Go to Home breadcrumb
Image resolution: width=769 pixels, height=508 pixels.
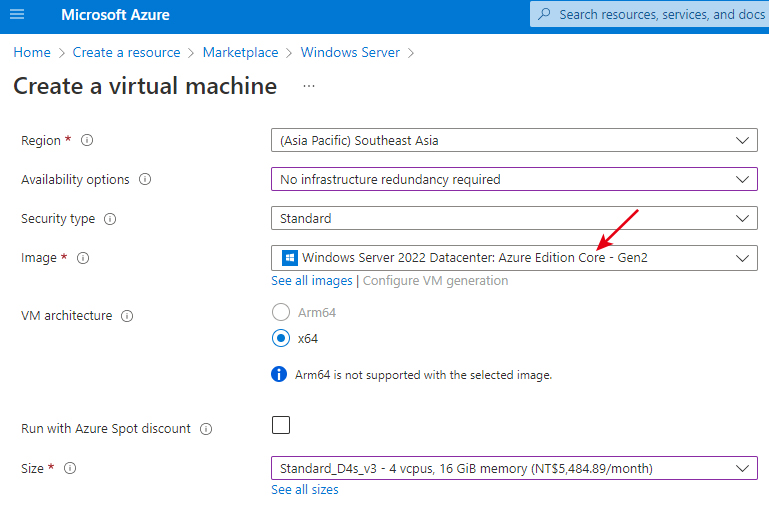coord(32,52)
